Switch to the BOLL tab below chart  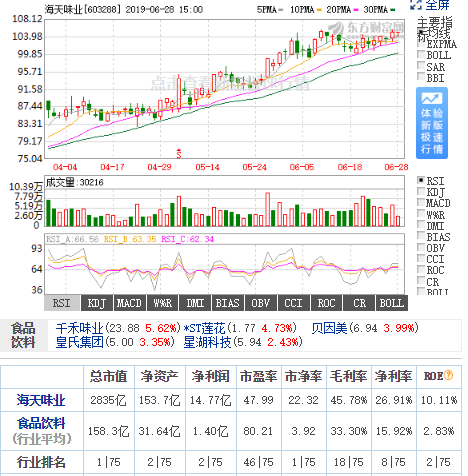pos(392,303)
